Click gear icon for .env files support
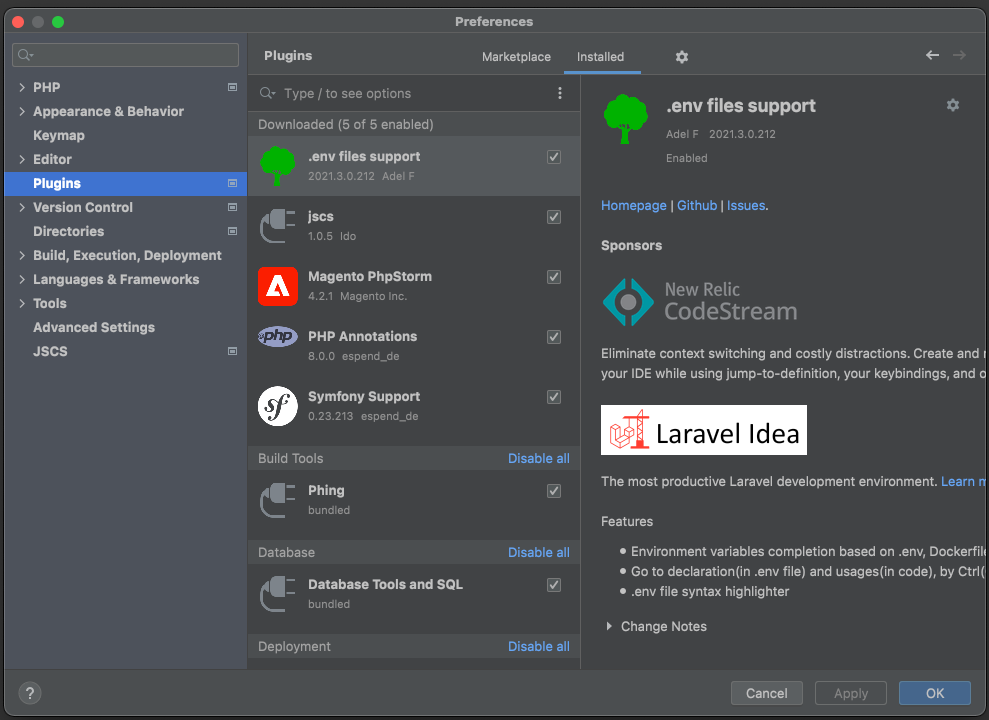This screenshot has height=720, width=989. [953, 105]
